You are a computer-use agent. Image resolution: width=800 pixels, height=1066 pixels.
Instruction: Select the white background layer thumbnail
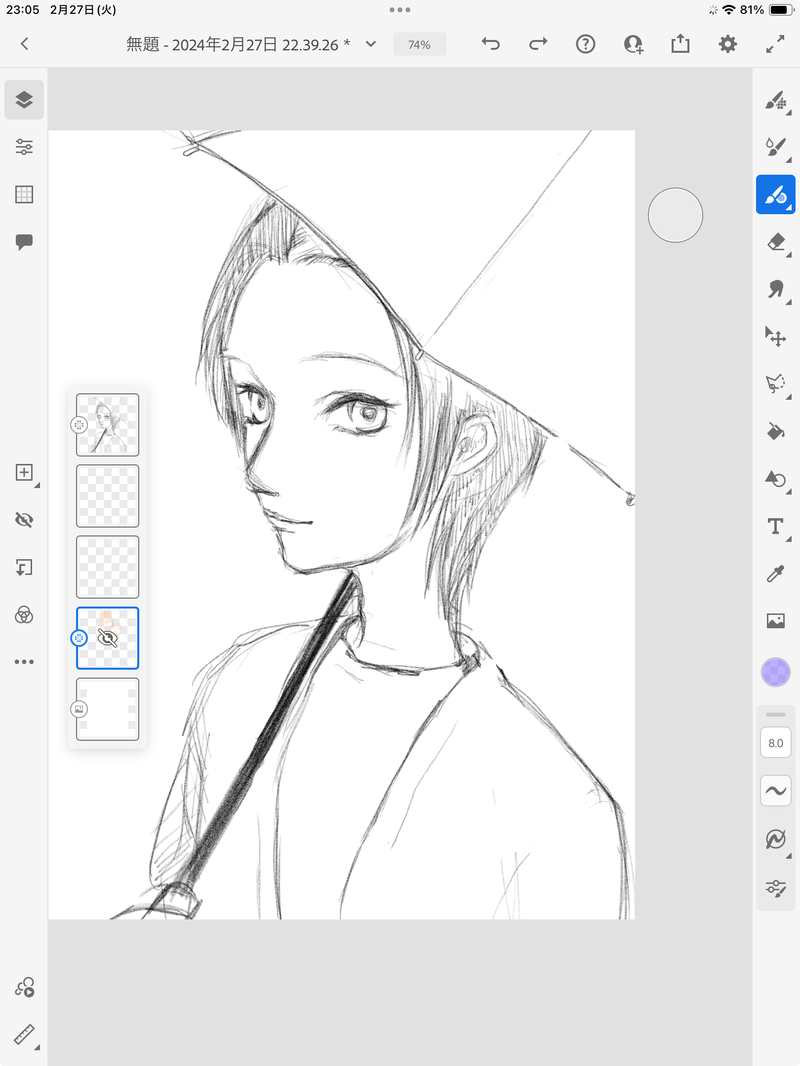click(107, 709)
